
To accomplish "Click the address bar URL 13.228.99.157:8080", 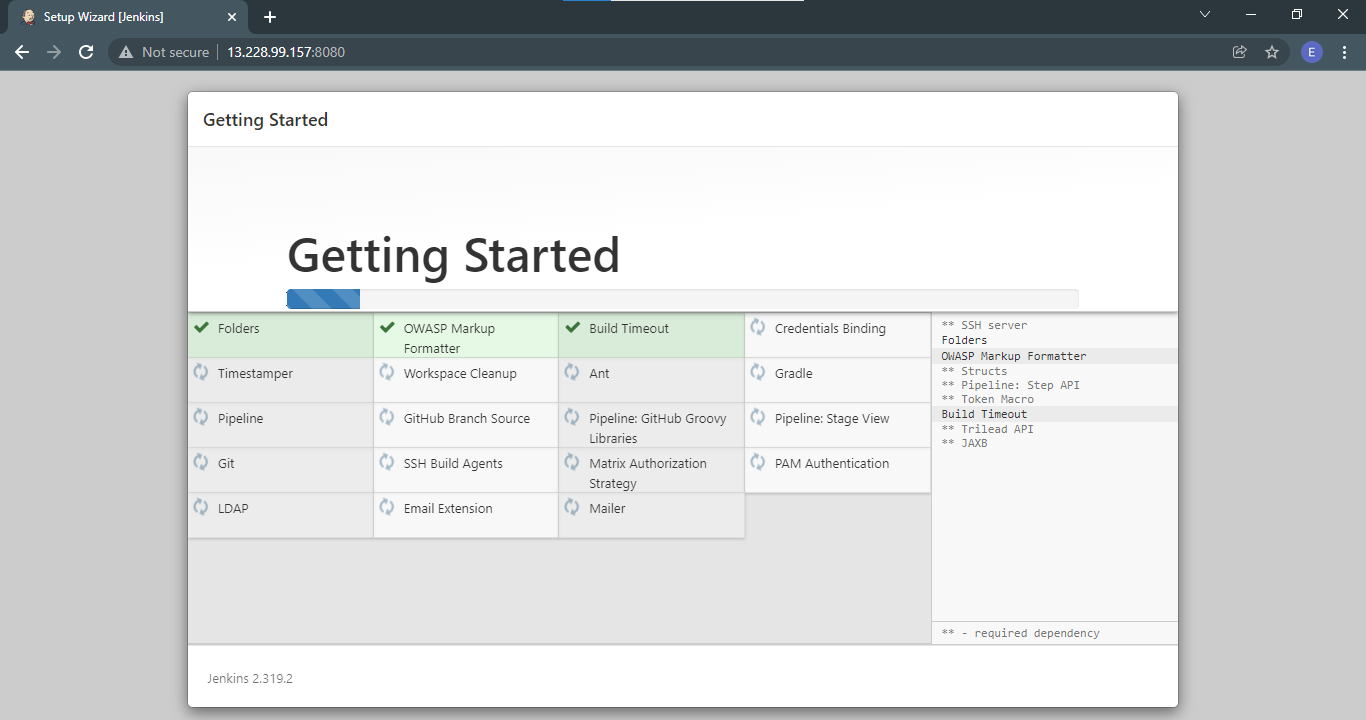I will (286, 52).
